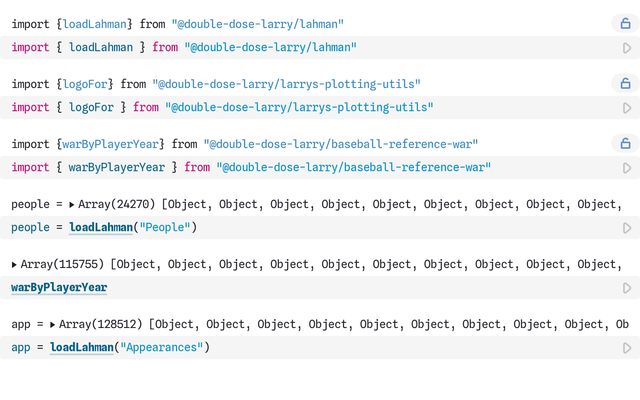This screenshot has height=400, width=640.
Task: Click into the people = loadLahman("People") code editor
Action: [x=300, y=228]
